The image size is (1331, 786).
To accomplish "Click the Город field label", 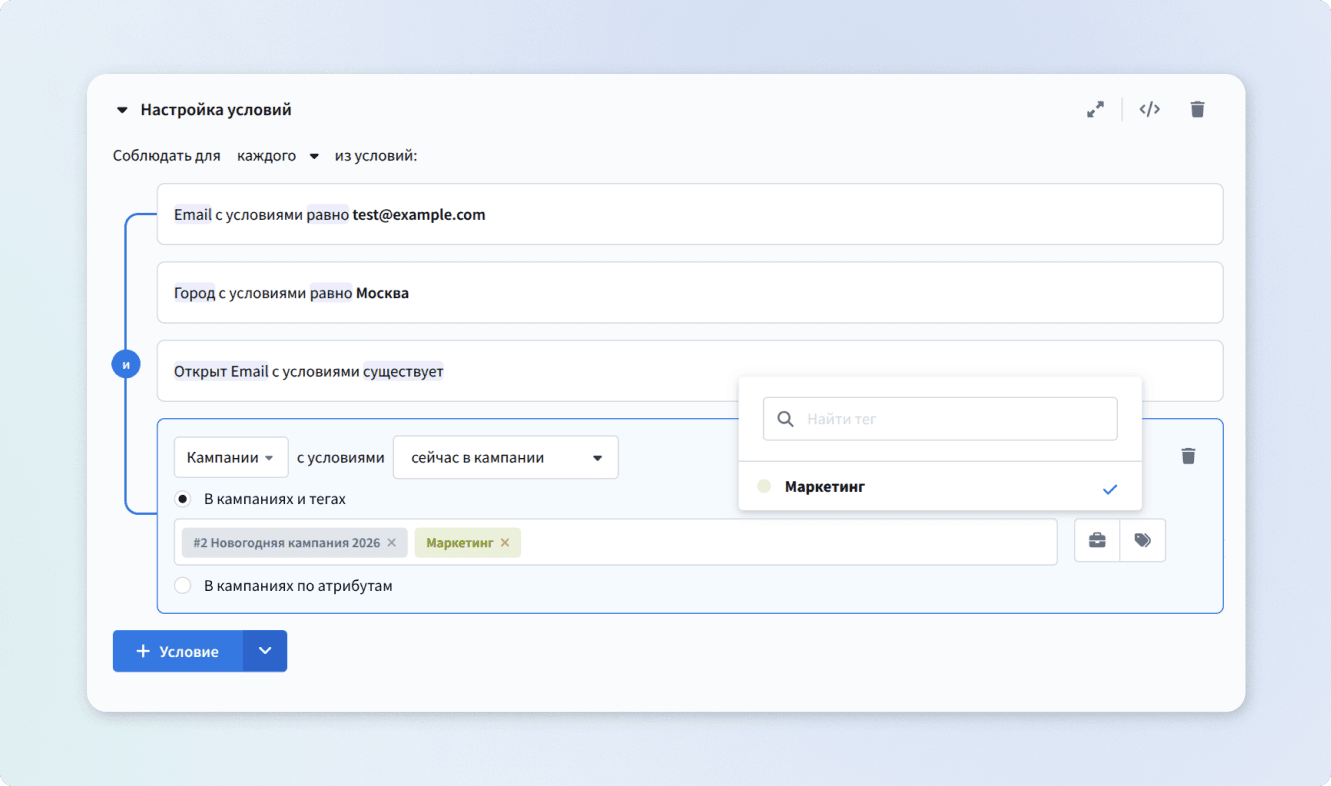I will point(194,293).
